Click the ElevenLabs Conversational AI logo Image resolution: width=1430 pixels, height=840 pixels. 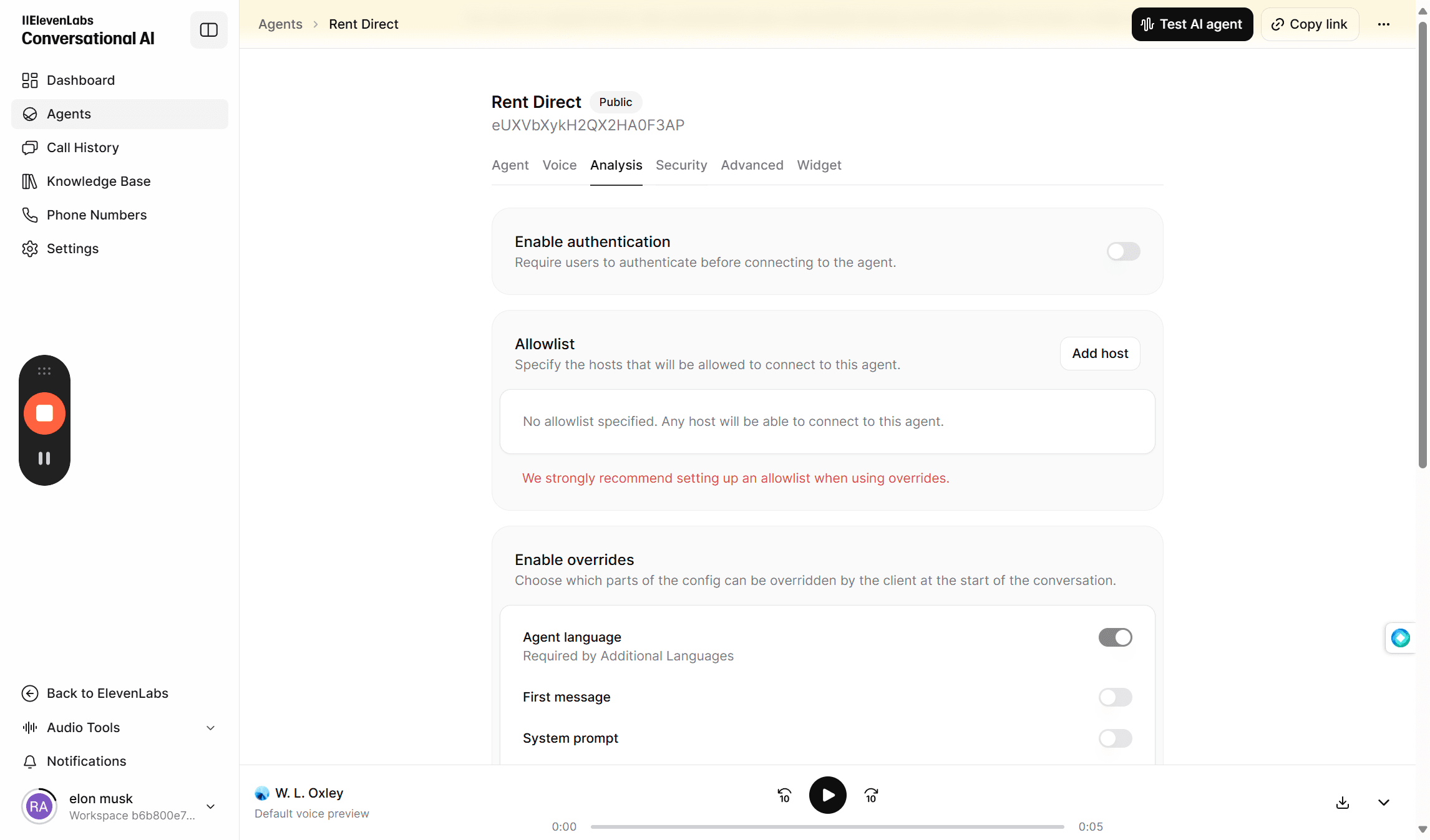(x=88, y=30)
